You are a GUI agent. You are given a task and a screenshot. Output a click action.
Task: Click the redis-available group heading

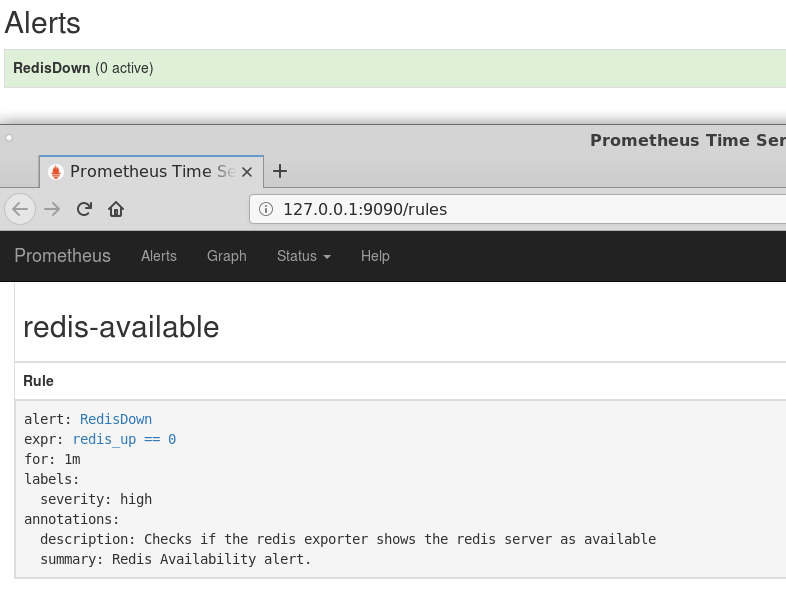[x=121, y=327]
